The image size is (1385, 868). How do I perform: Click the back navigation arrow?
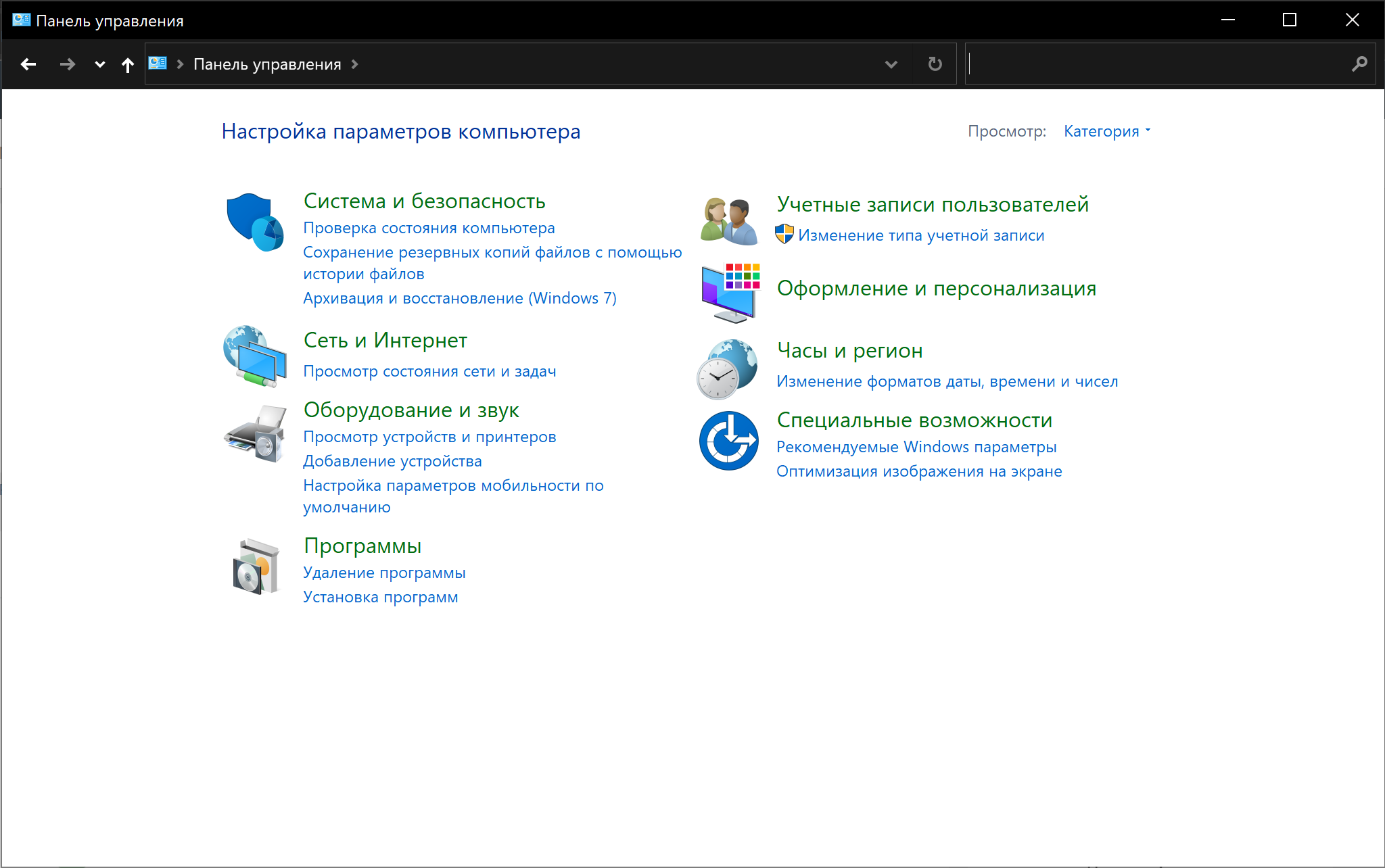tap(28, 64)
